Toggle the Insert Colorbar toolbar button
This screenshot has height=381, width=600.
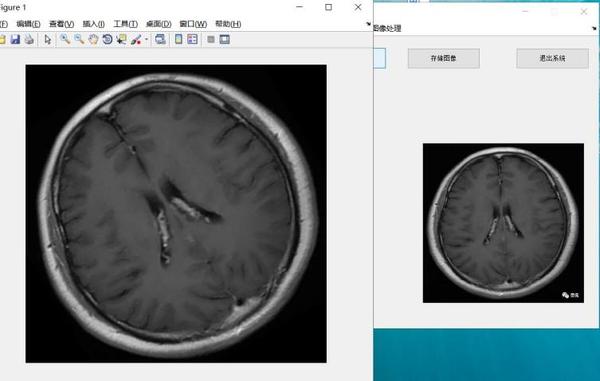click(178, 39)
